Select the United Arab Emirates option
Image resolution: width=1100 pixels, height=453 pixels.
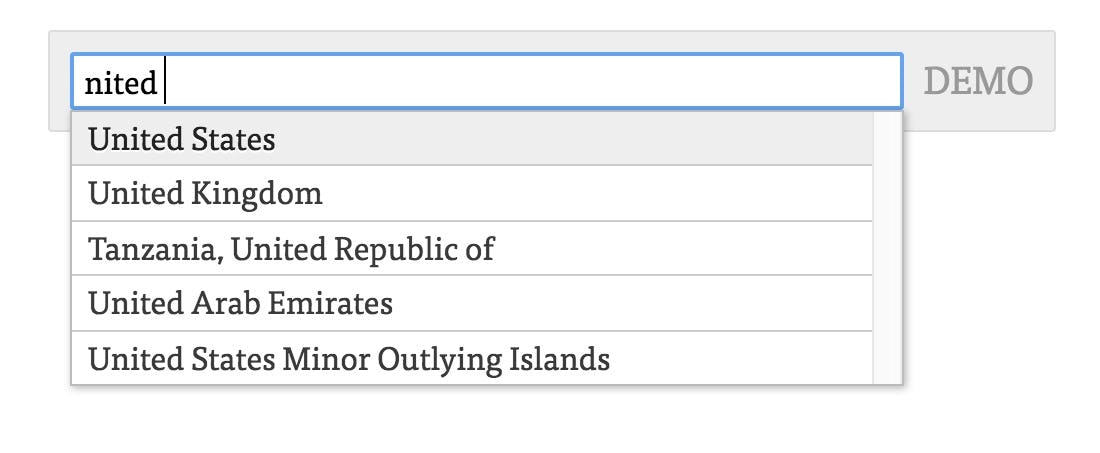[x=240, y=303]
